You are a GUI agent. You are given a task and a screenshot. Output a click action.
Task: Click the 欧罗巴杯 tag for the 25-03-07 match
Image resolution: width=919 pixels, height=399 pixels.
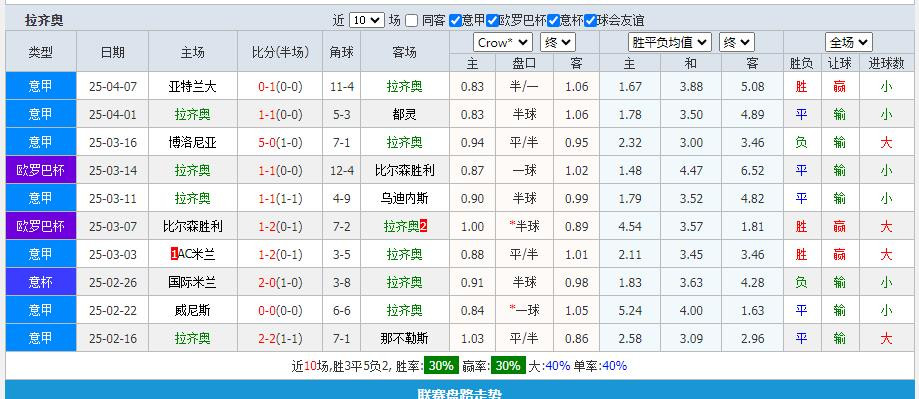pos(41,226)
